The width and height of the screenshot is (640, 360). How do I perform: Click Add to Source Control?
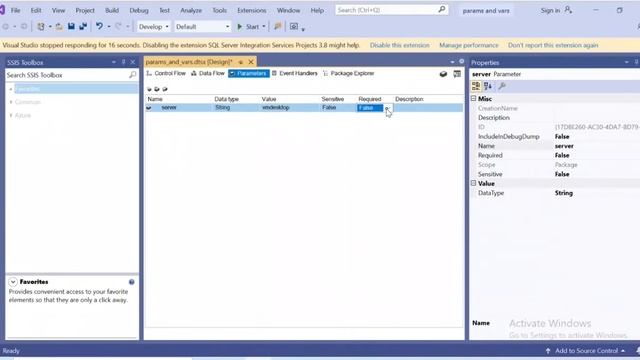point(586,351)
